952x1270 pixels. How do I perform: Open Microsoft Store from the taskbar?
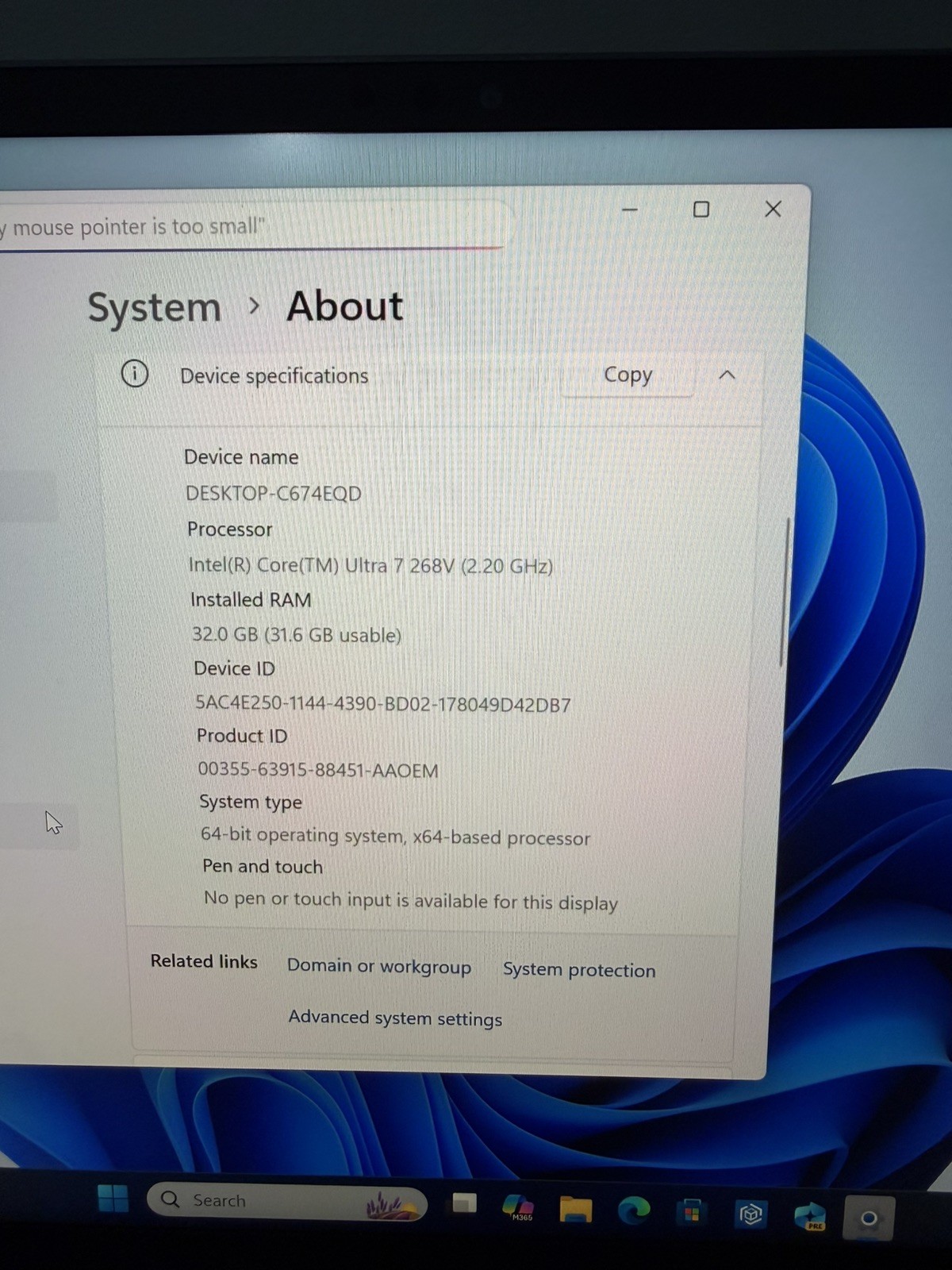pyautogui.click(x=692, y=1213)
